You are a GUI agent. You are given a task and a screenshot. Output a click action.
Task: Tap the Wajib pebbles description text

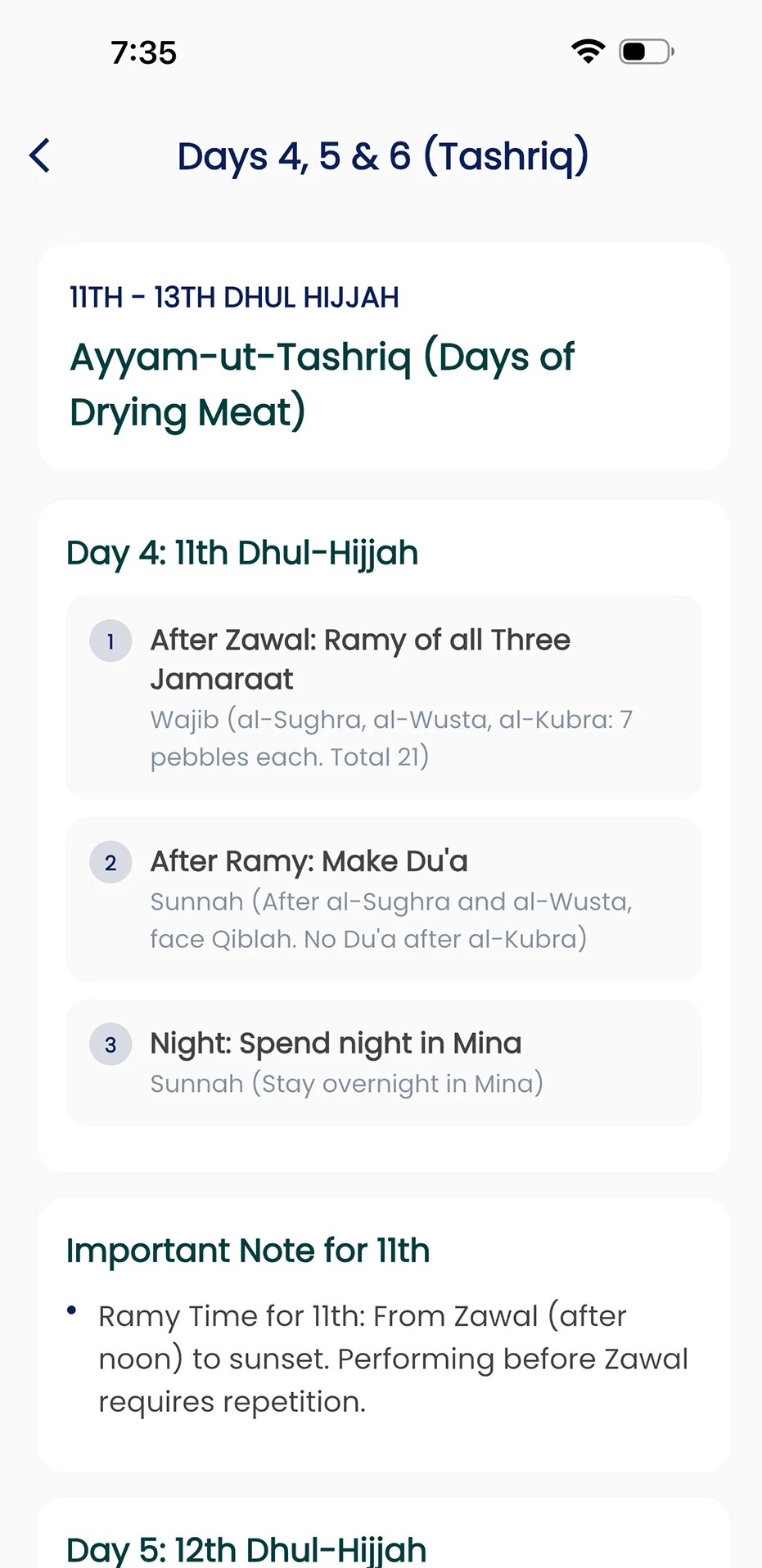(391, 738)
